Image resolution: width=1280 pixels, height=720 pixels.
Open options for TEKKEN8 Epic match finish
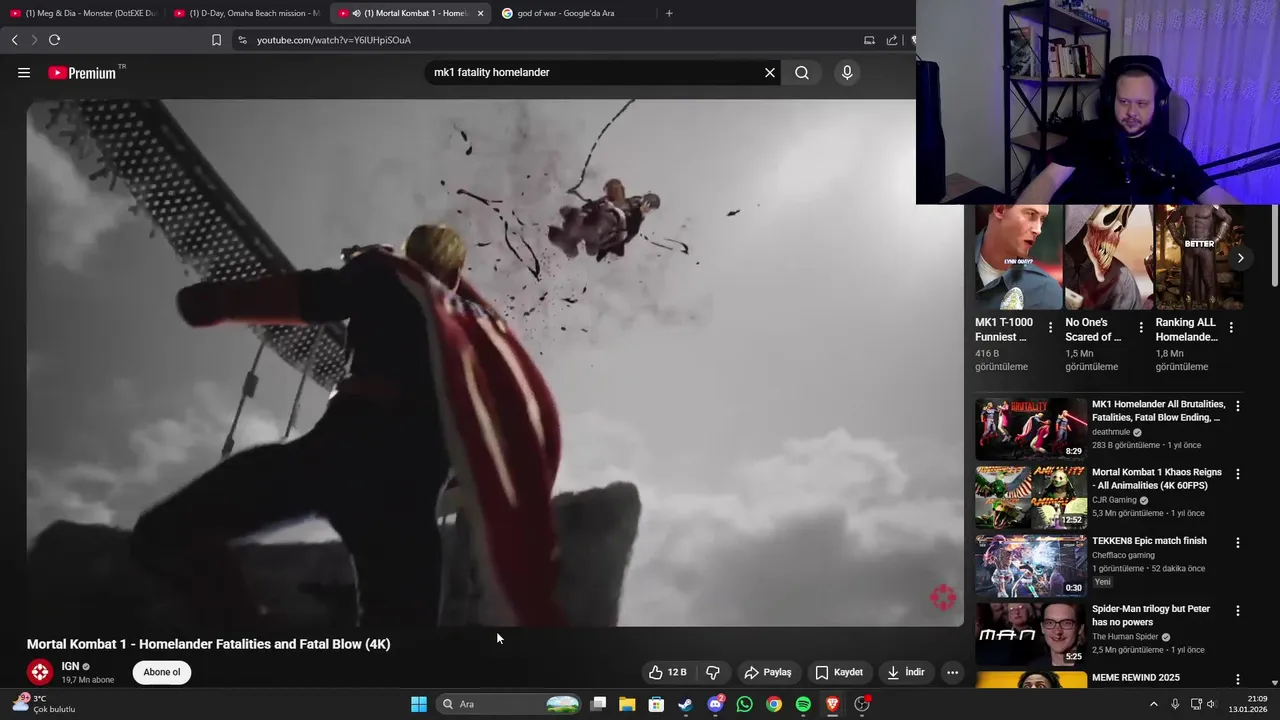point(1238,542)
